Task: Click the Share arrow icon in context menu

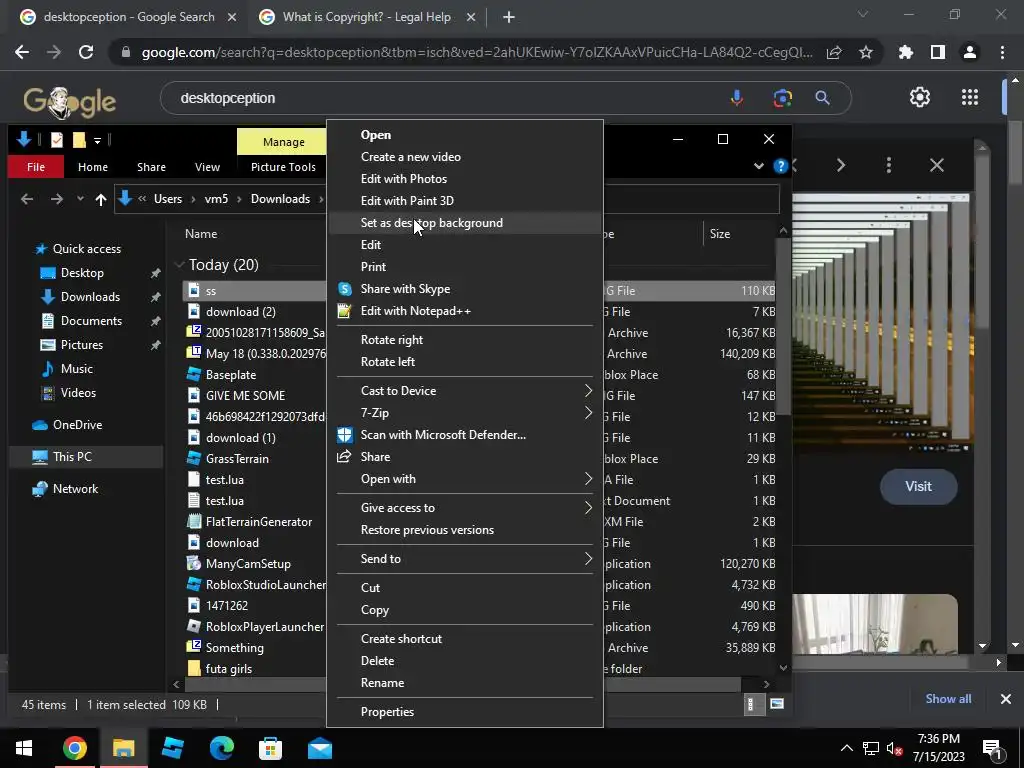Action: coord(344,456)
